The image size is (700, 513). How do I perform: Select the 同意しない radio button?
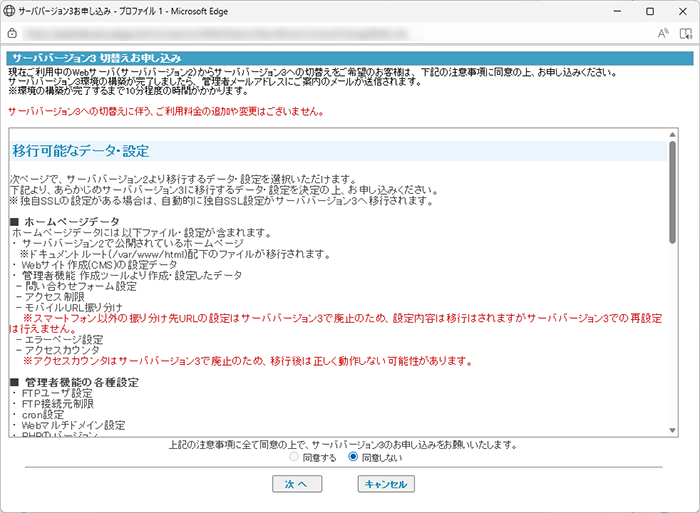[353, 457]
